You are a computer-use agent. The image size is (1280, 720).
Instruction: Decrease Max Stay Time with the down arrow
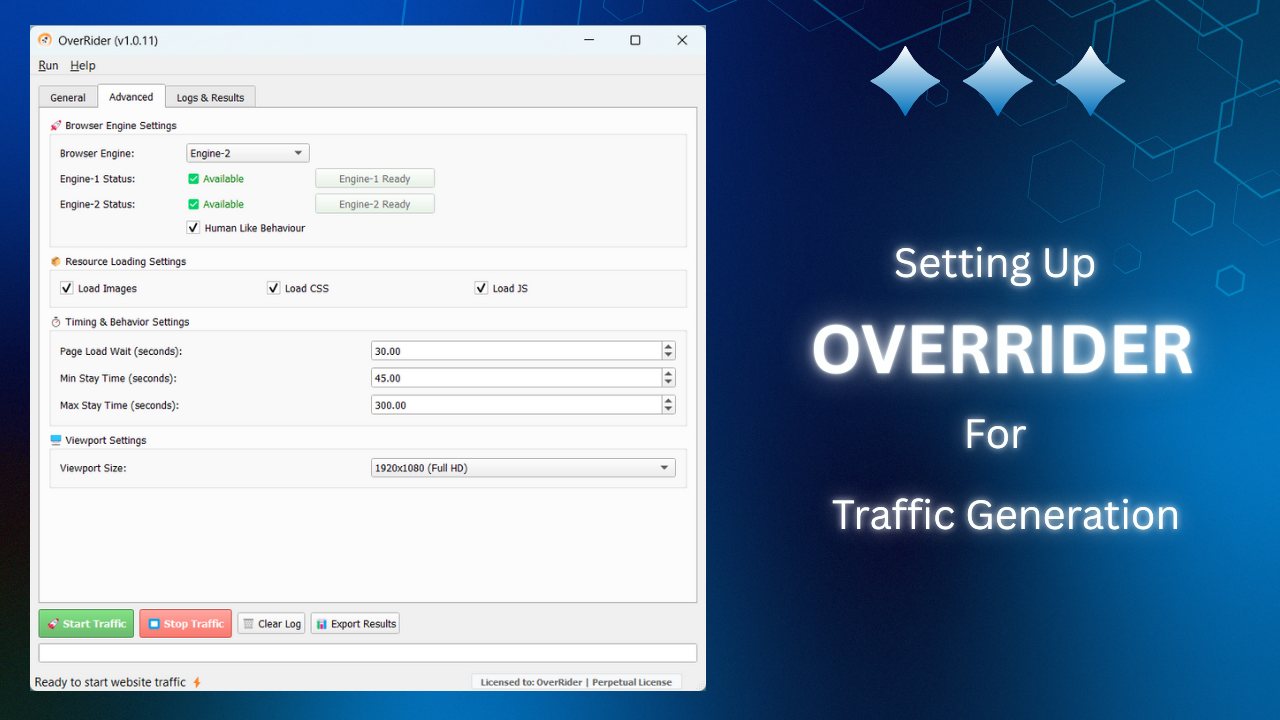pyautogui.click(x=668, y=410)
